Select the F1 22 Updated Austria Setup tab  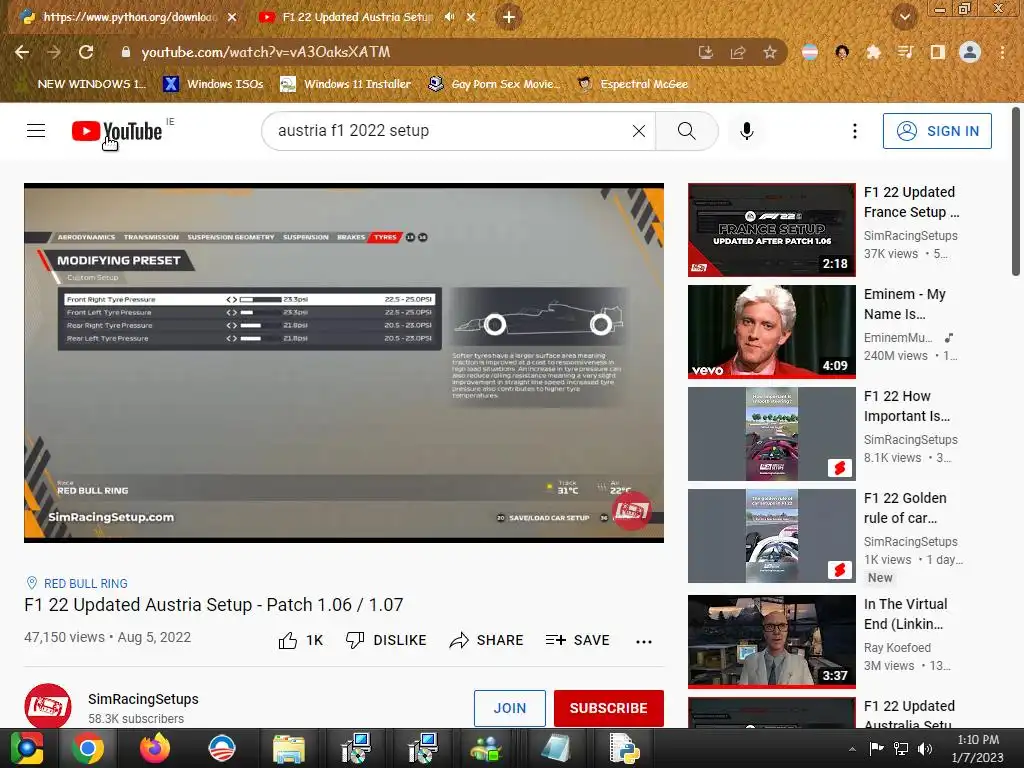358,17
